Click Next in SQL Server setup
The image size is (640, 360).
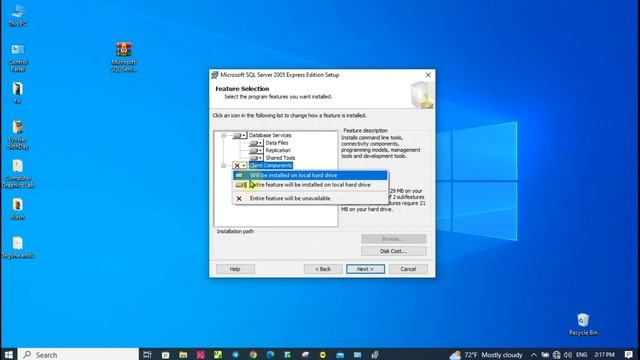point(365,269)
